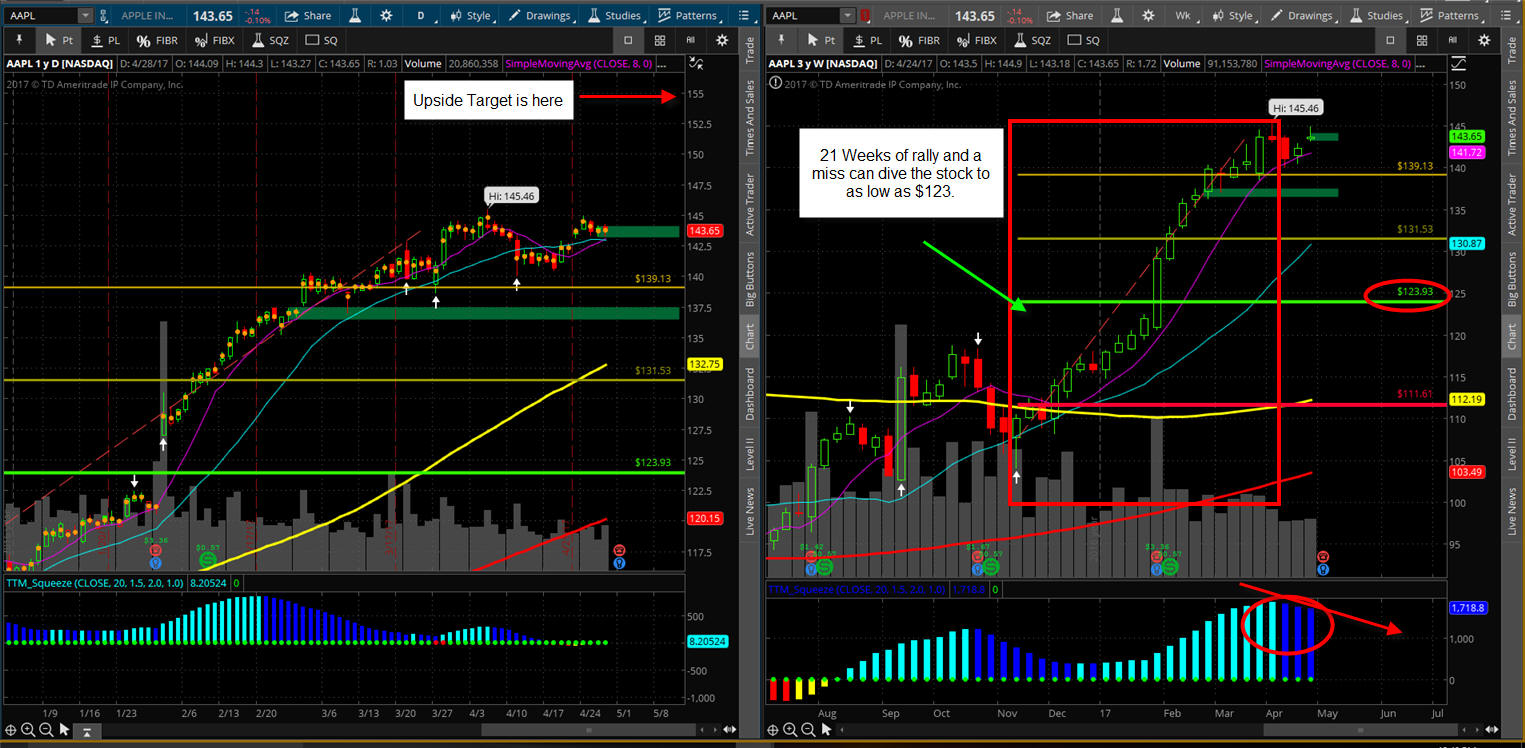Click the crosshair pan icon below the left chart

(11, 730)
